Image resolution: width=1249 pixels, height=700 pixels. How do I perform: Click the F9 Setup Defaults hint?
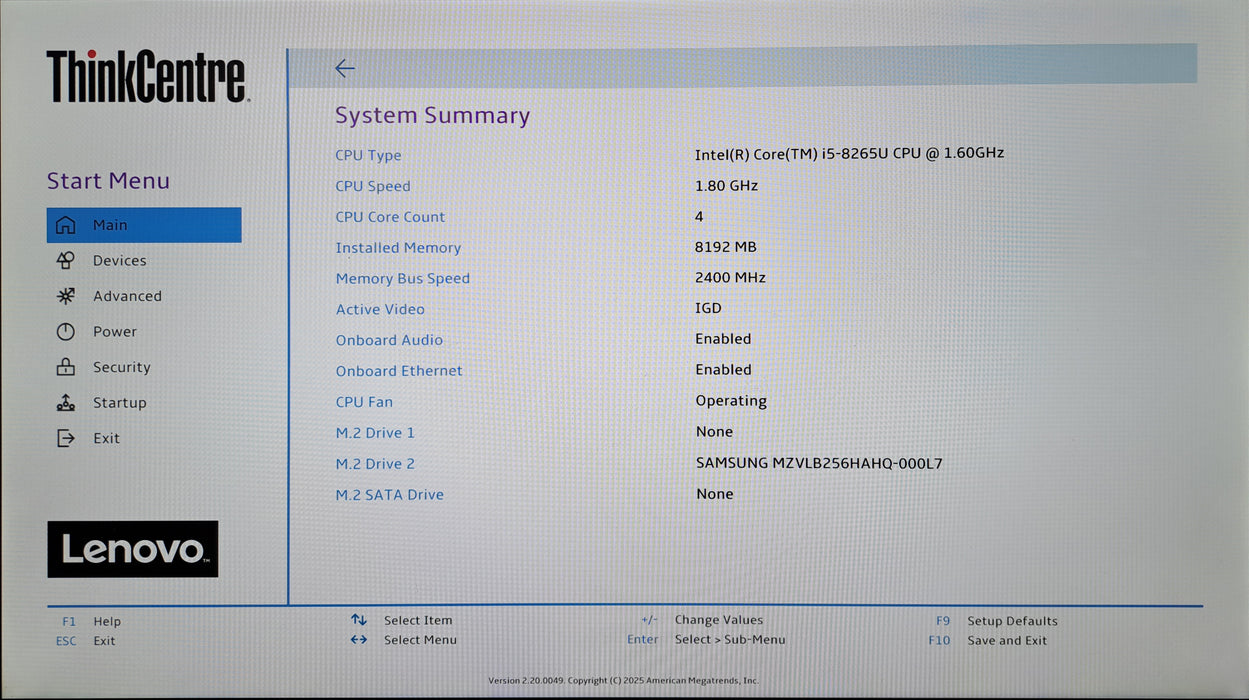(996, 621)
